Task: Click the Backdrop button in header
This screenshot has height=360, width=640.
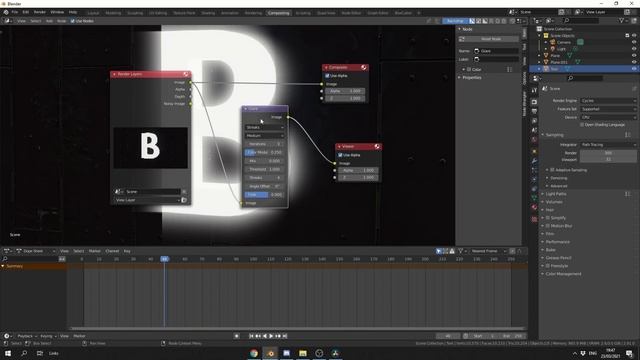Action: 455,21
